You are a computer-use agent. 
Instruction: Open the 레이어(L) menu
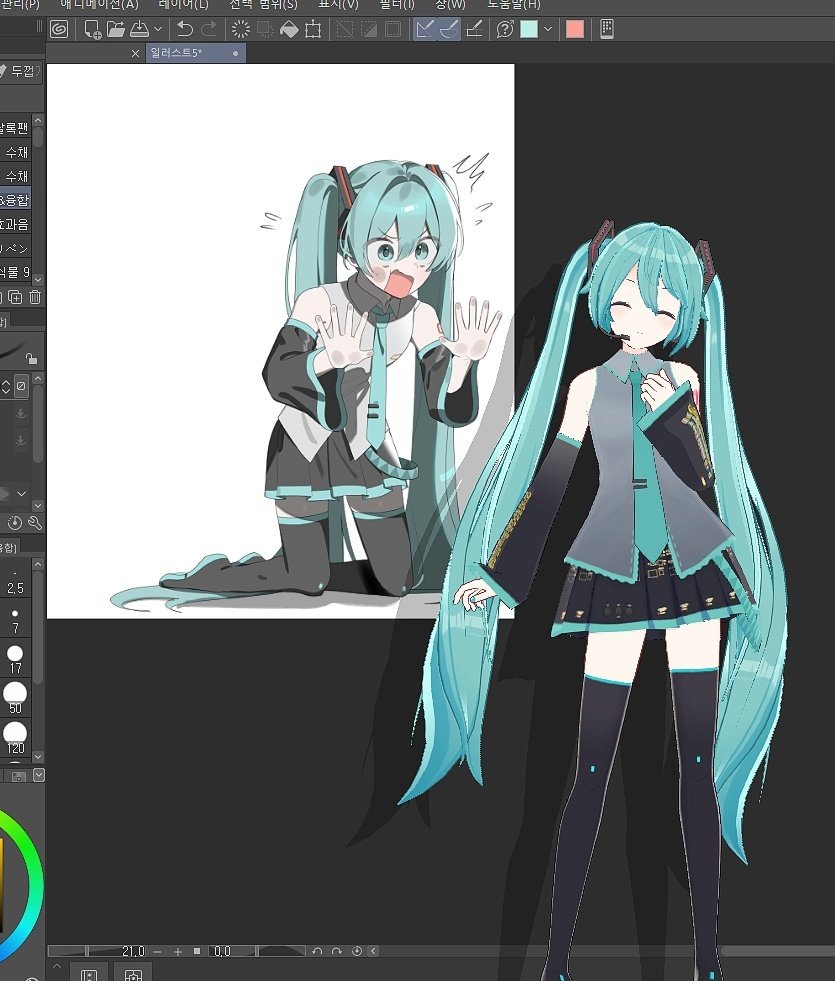(x=184, y=4)
